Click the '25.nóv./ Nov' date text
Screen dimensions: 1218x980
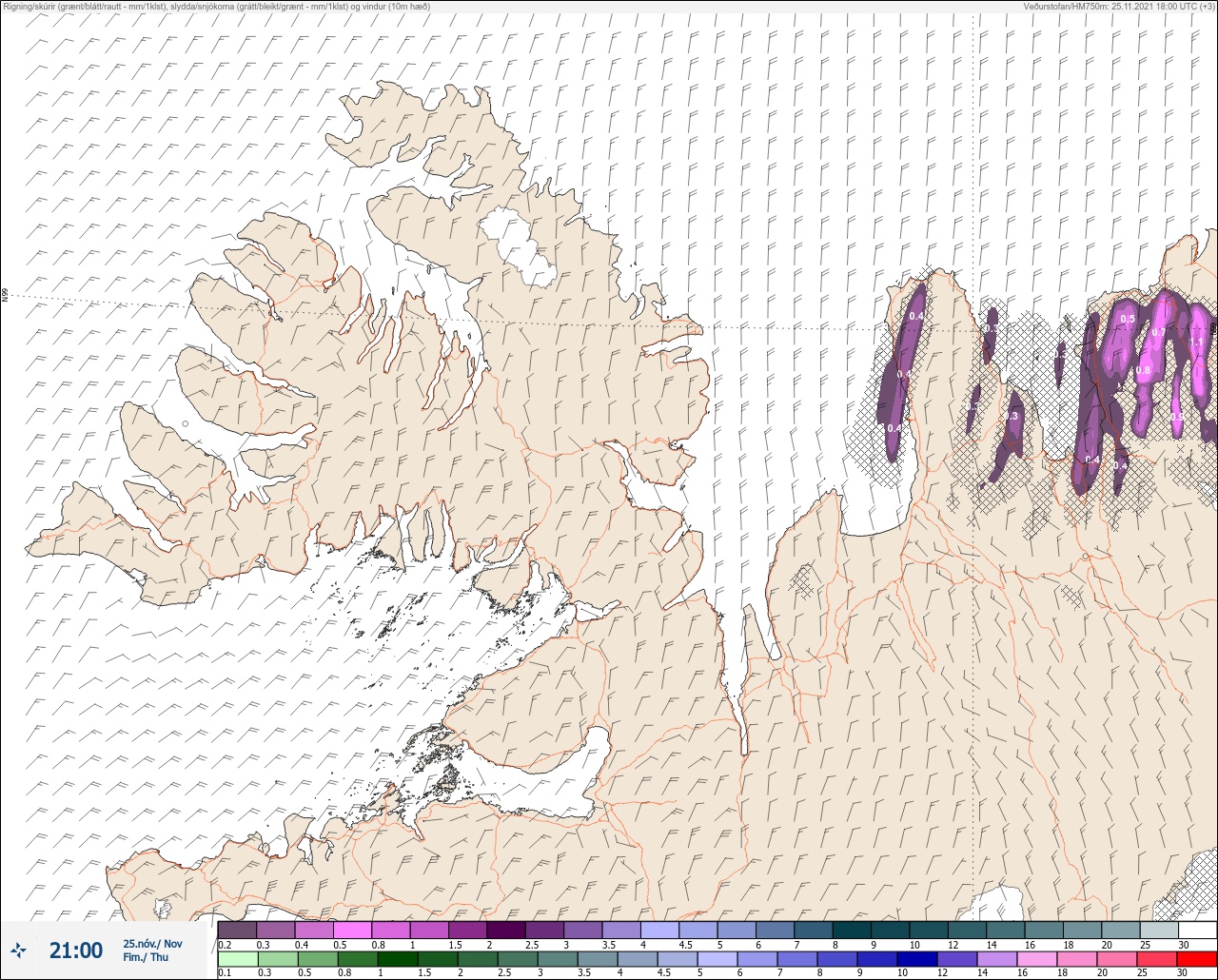[152, 944]
